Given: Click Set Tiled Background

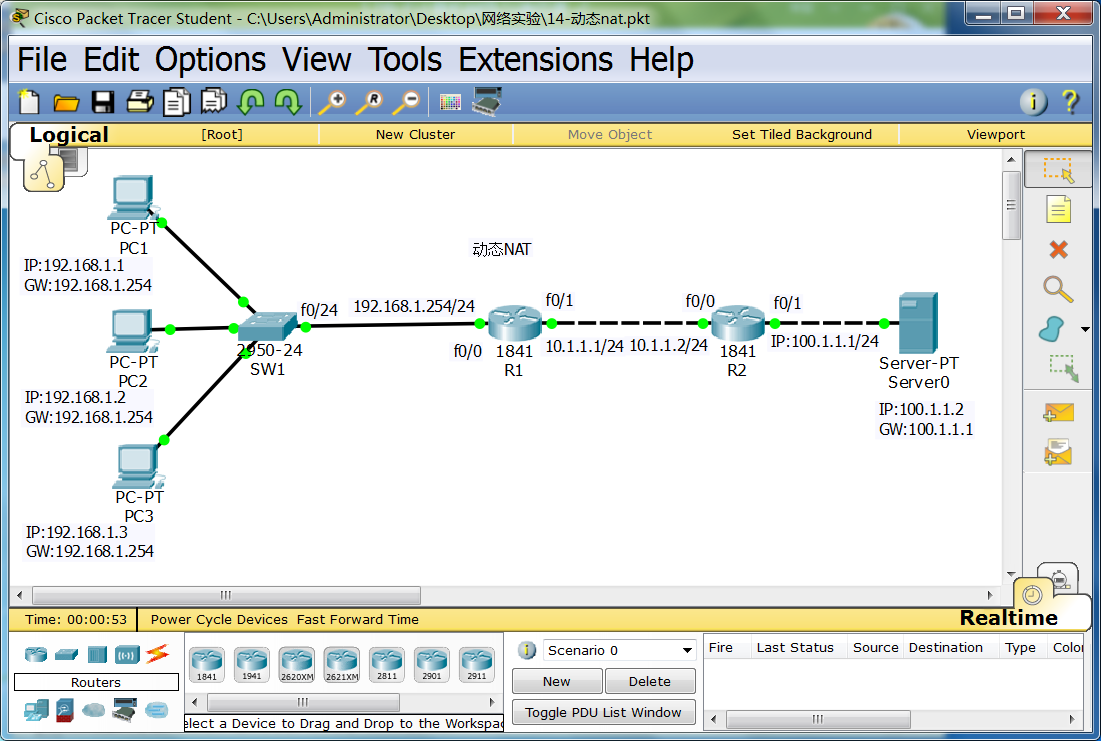Looking at the screenshot, I should pos(801,134).
